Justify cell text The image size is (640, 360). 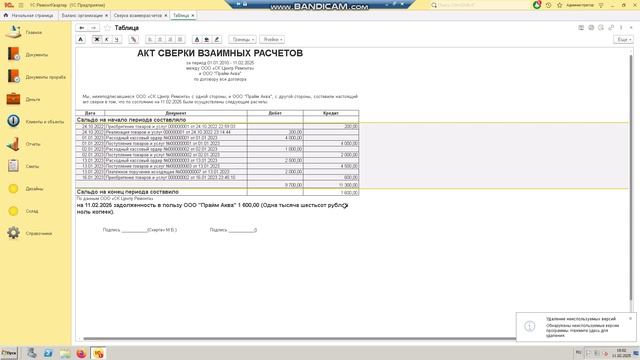point(180,40)
